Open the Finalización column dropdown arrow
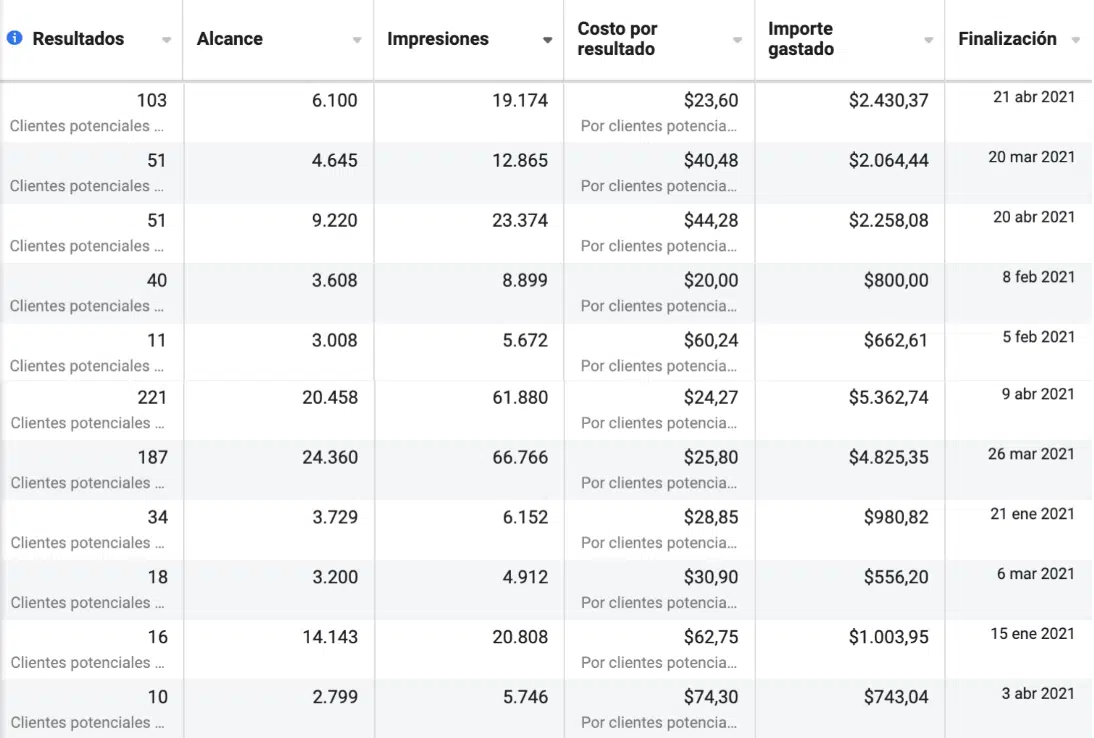 point(1076,41)
